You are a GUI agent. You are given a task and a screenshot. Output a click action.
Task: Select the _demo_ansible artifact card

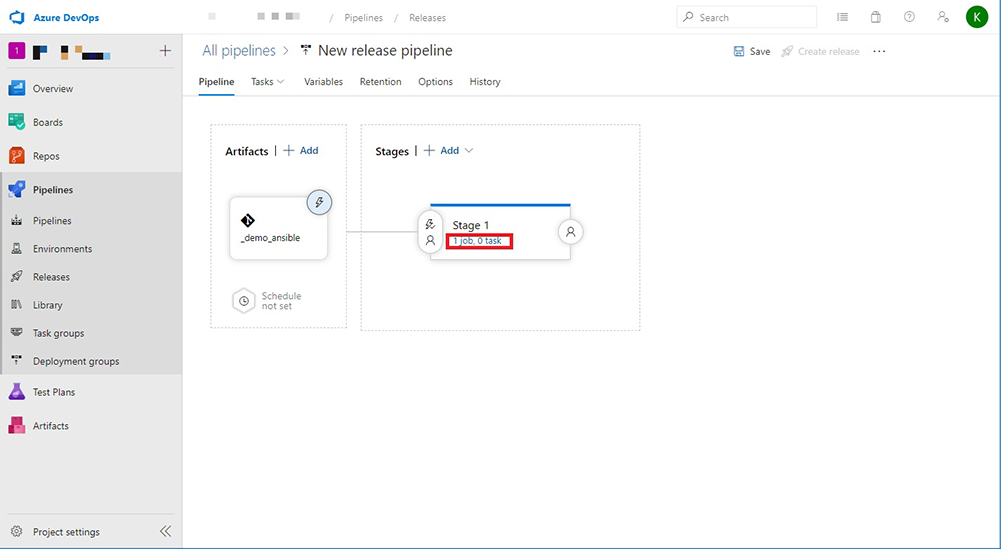coord(278,229)
